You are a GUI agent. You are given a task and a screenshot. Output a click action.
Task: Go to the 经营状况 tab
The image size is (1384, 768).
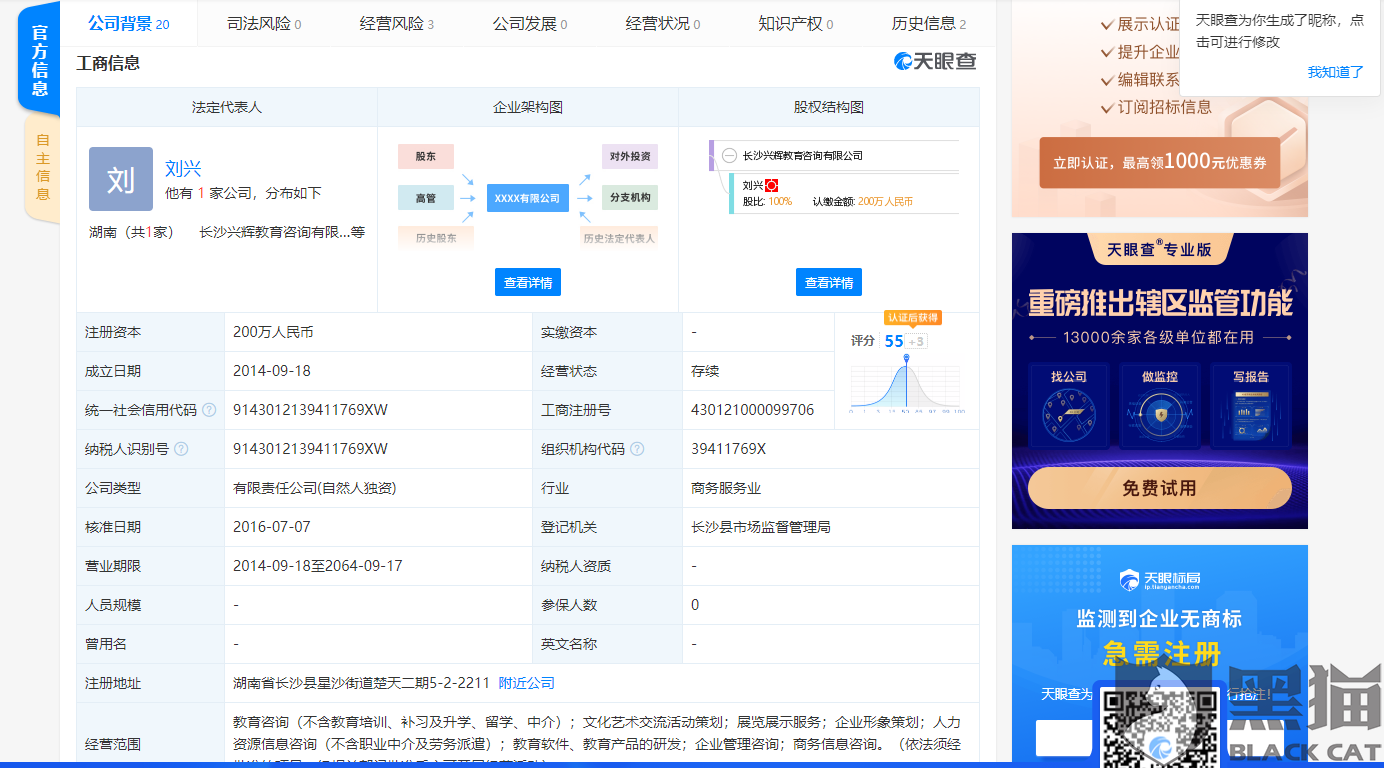click(663, 23)
